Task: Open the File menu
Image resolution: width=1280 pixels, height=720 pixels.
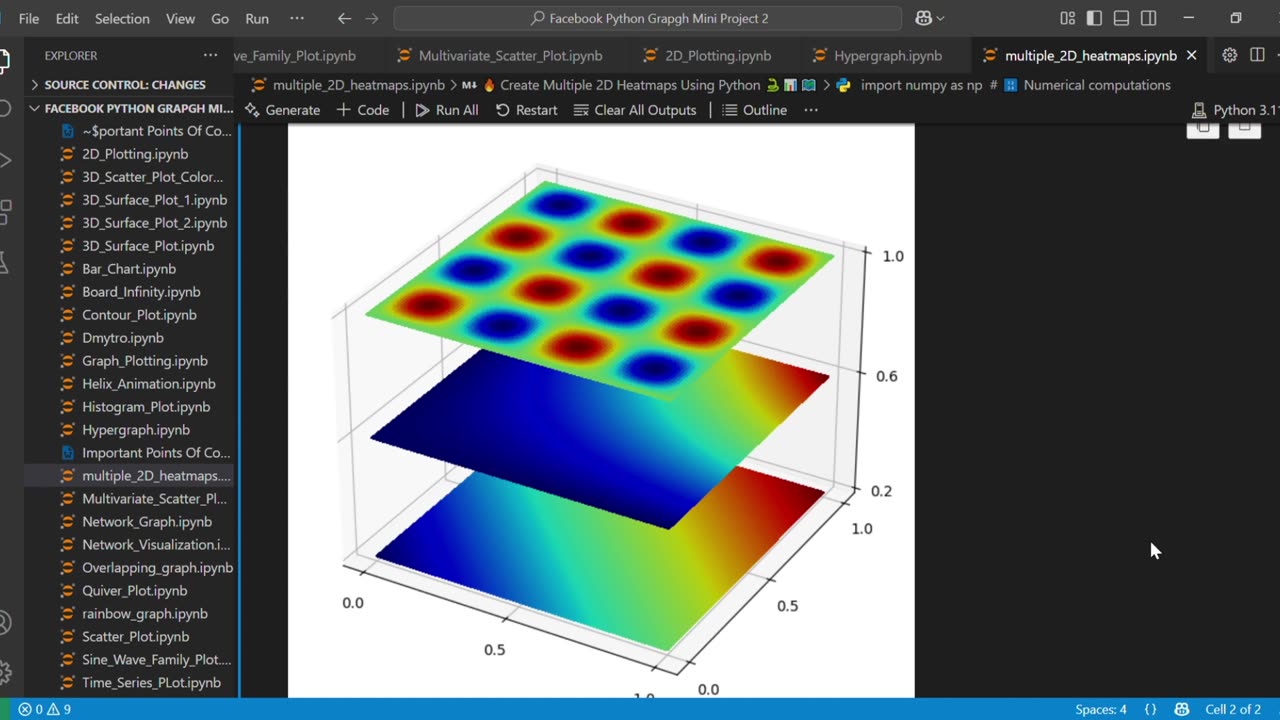Action: [x=29, y=18]
